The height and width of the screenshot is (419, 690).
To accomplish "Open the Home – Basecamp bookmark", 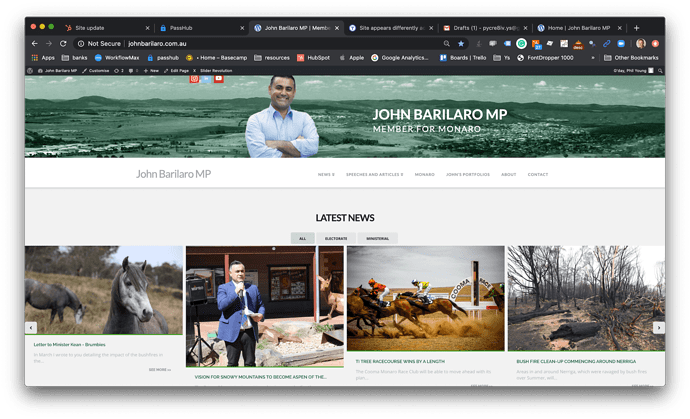I will (217, 58).
